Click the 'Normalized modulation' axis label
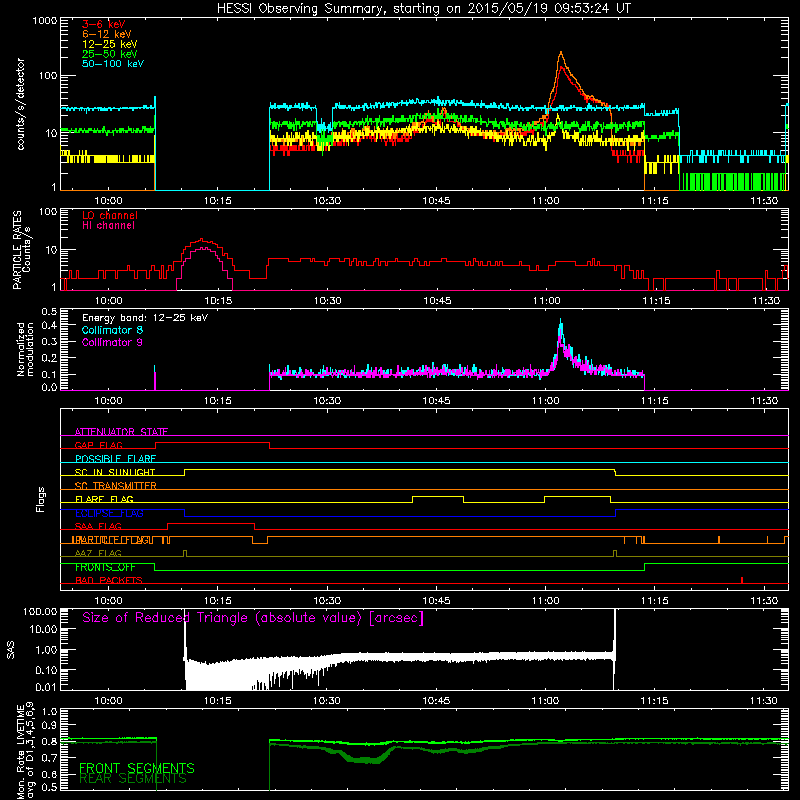Screen dimensions: 800x800 [x=25, y=349]
